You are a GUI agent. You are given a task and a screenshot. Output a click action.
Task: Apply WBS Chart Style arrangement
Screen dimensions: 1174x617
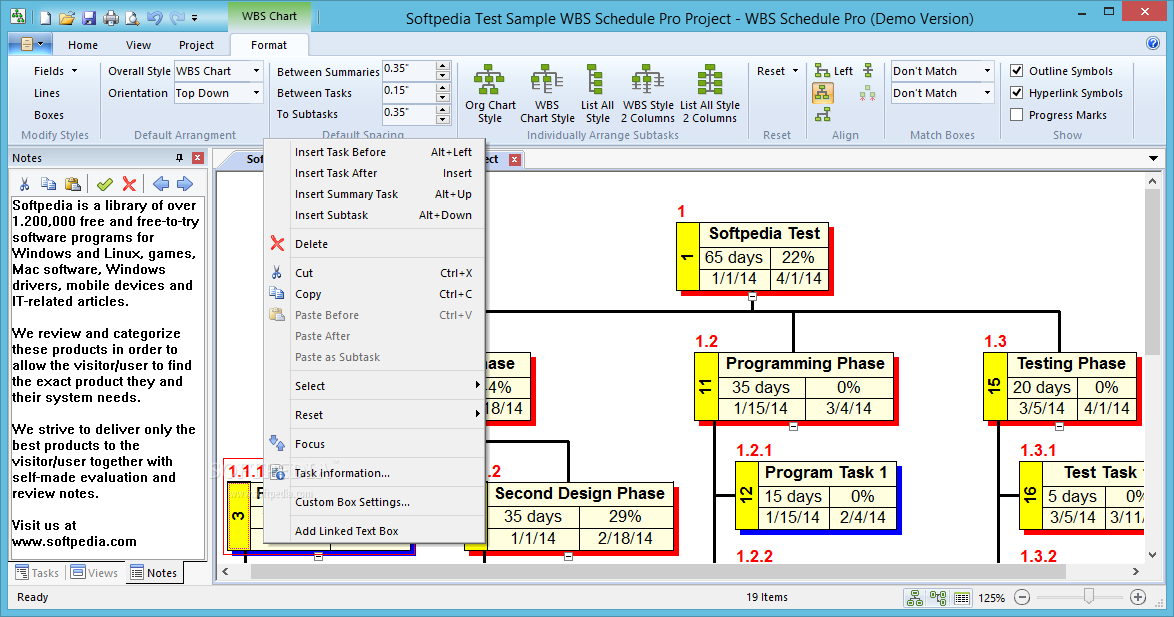[547, 94]
